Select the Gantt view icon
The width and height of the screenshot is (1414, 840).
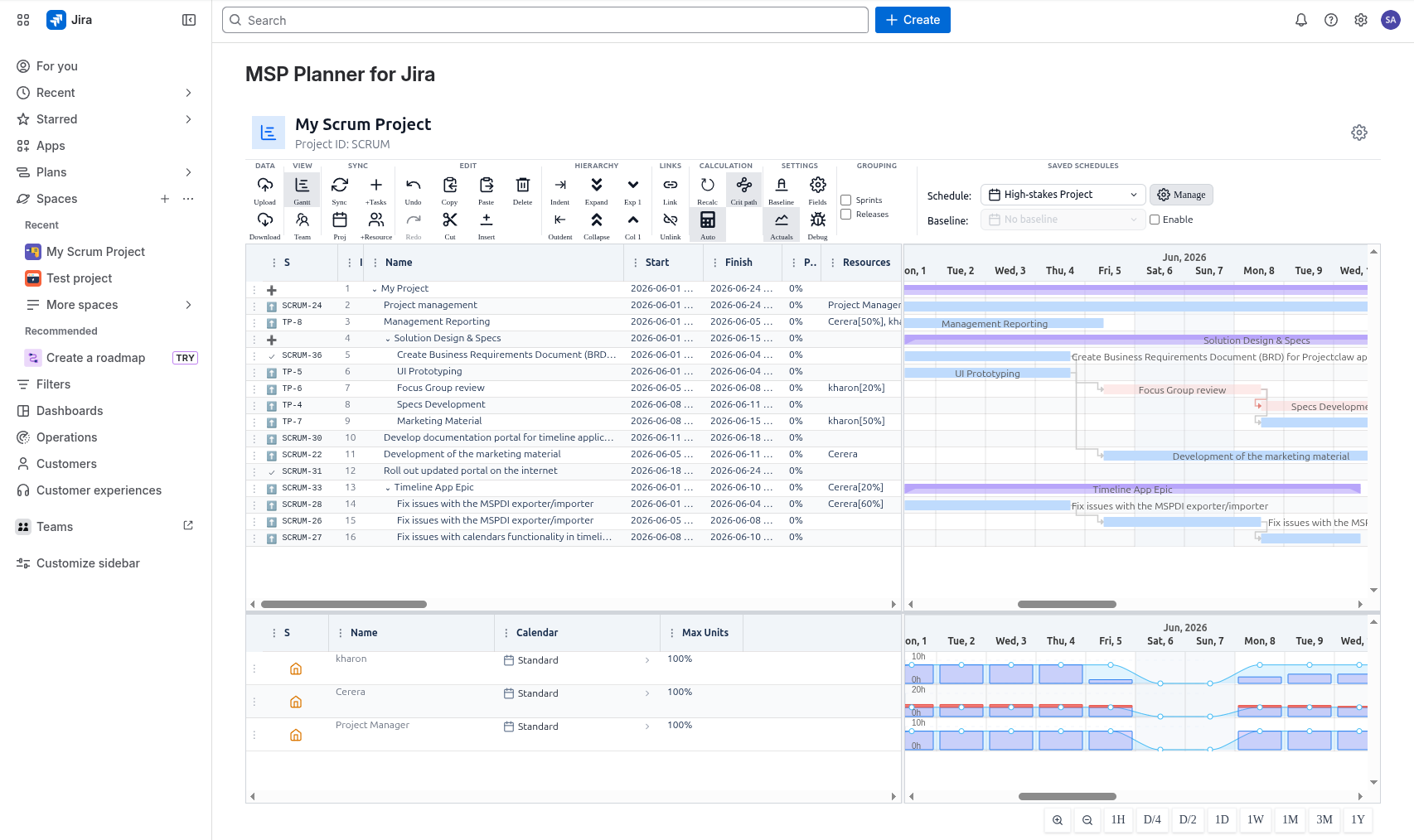tap(302, 190)
